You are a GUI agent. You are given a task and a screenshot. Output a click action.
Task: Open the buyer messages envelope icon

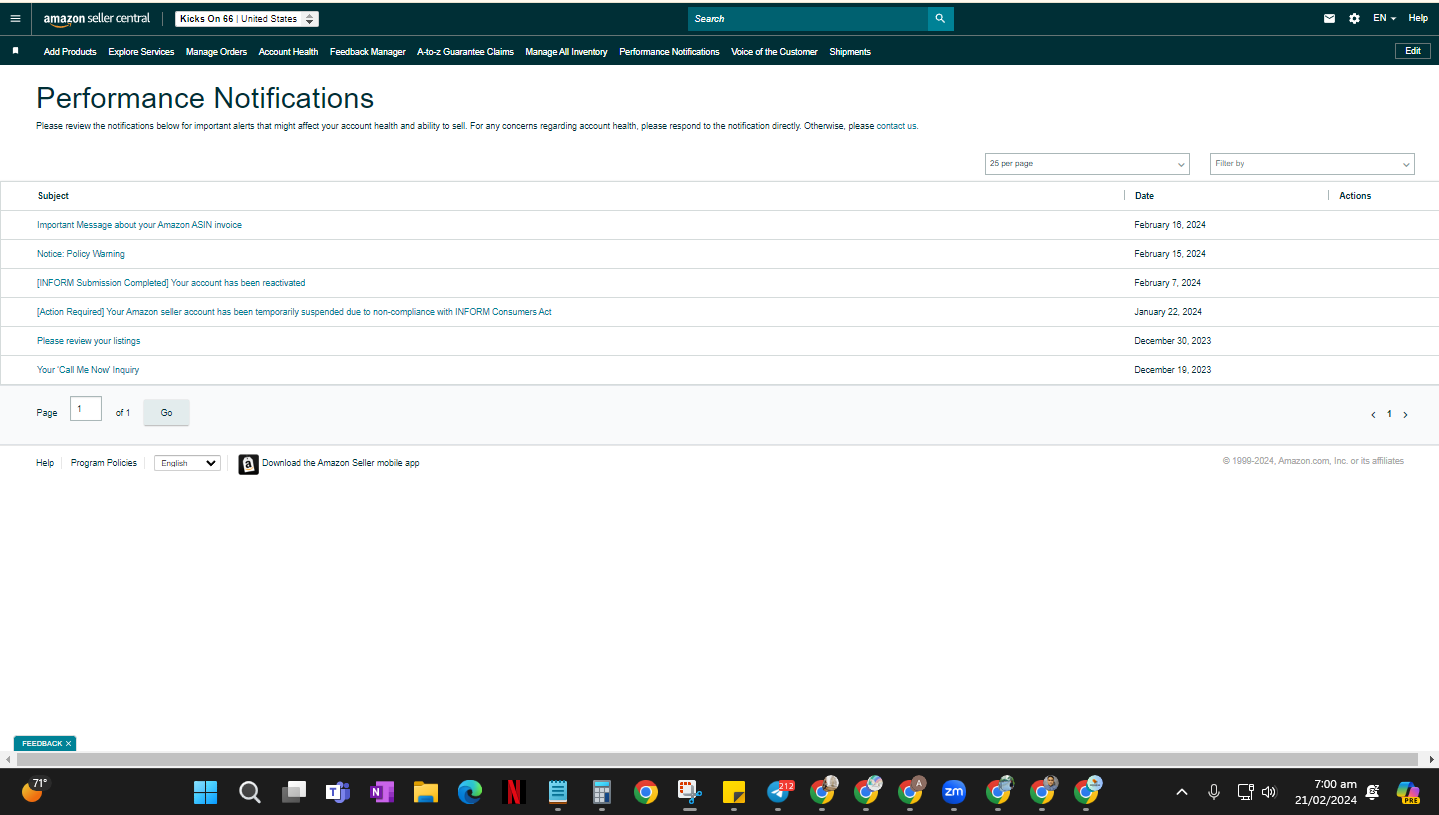coord(1329,18)
